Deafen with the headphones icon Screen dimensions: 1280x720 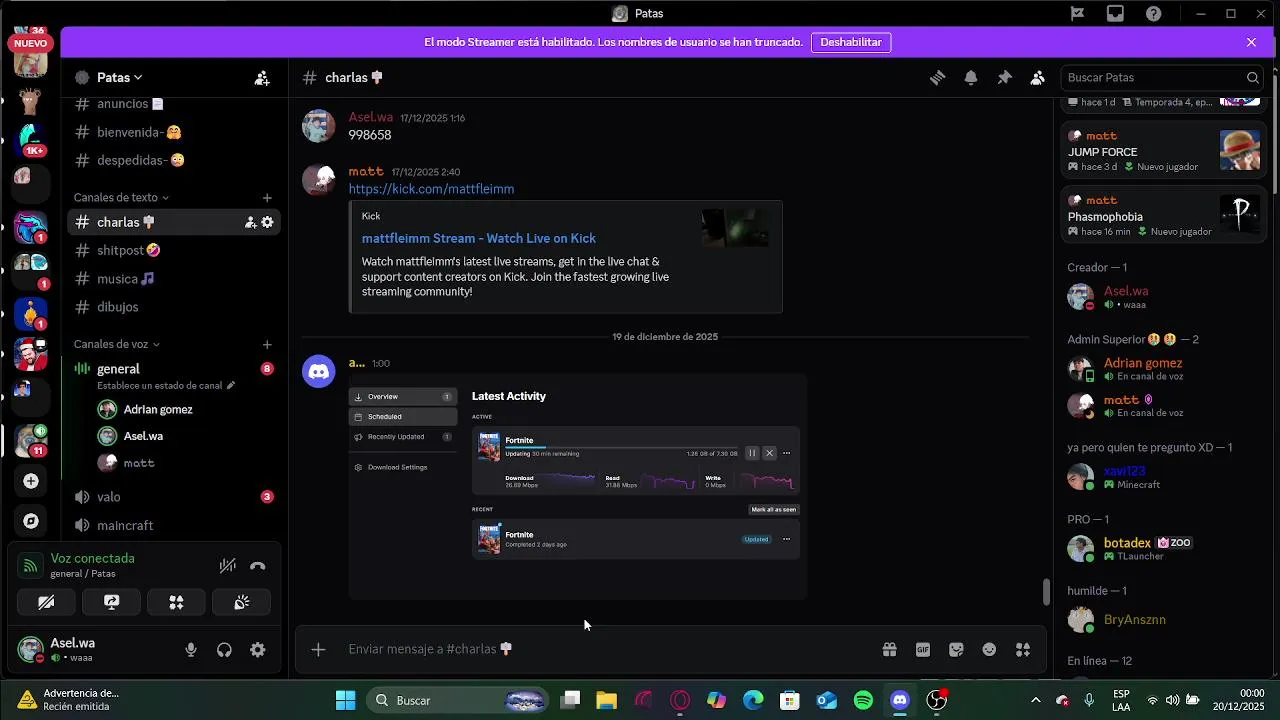[224, 650]
